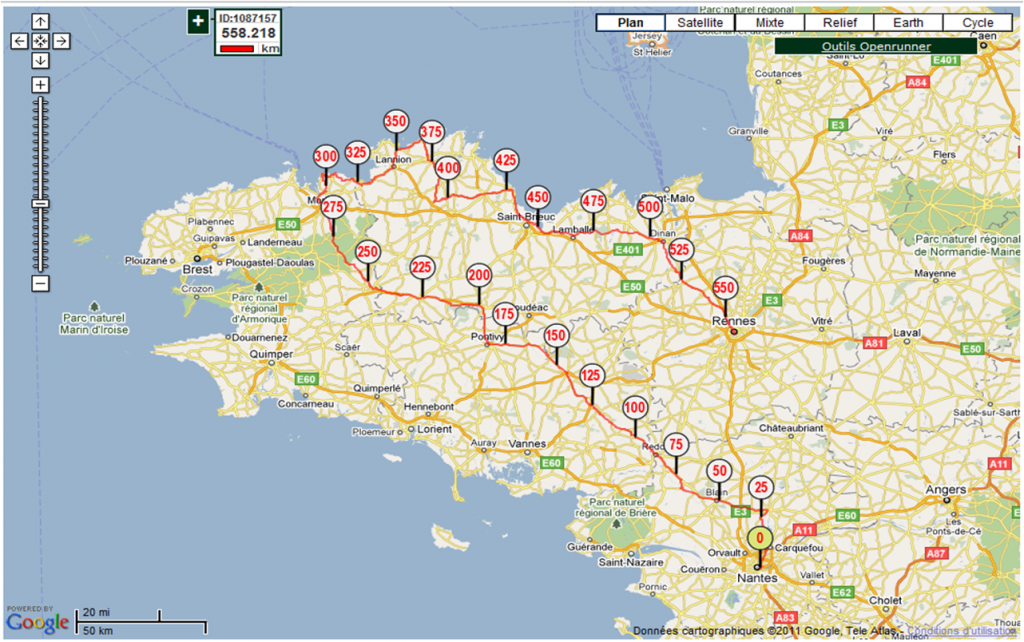The image size is (1024, 642).
Task: Select the Cycle map layer
Action: click(x=978, y=23)
